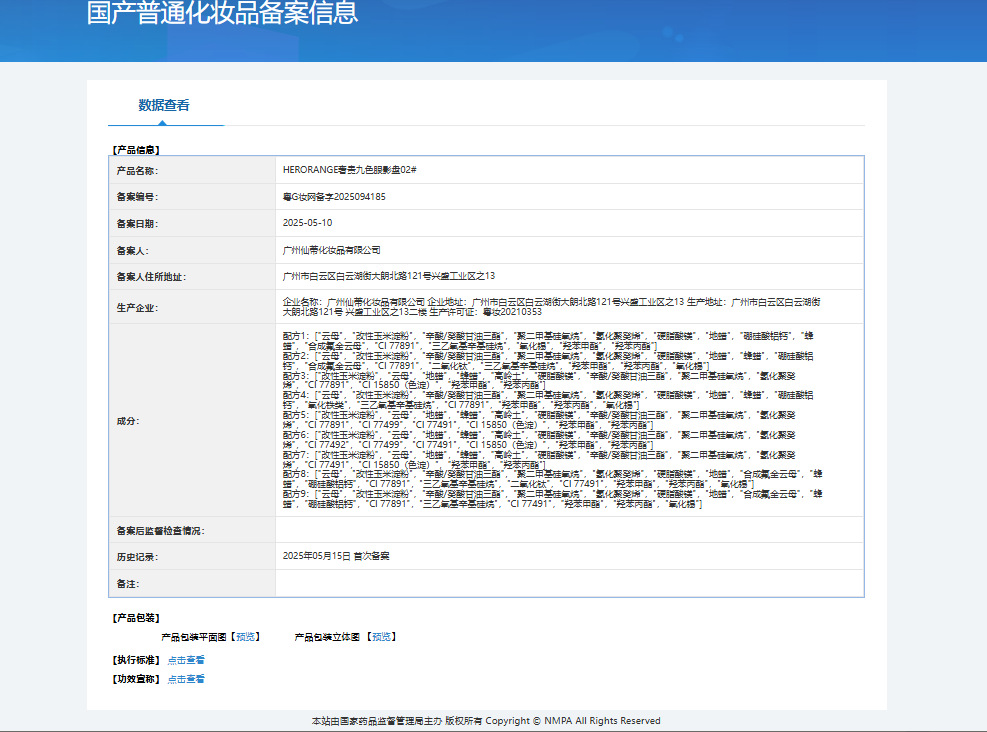Click the NMPA copyright footer text
The width and height of the screenshot is (987, 732).
pos(486,721)
